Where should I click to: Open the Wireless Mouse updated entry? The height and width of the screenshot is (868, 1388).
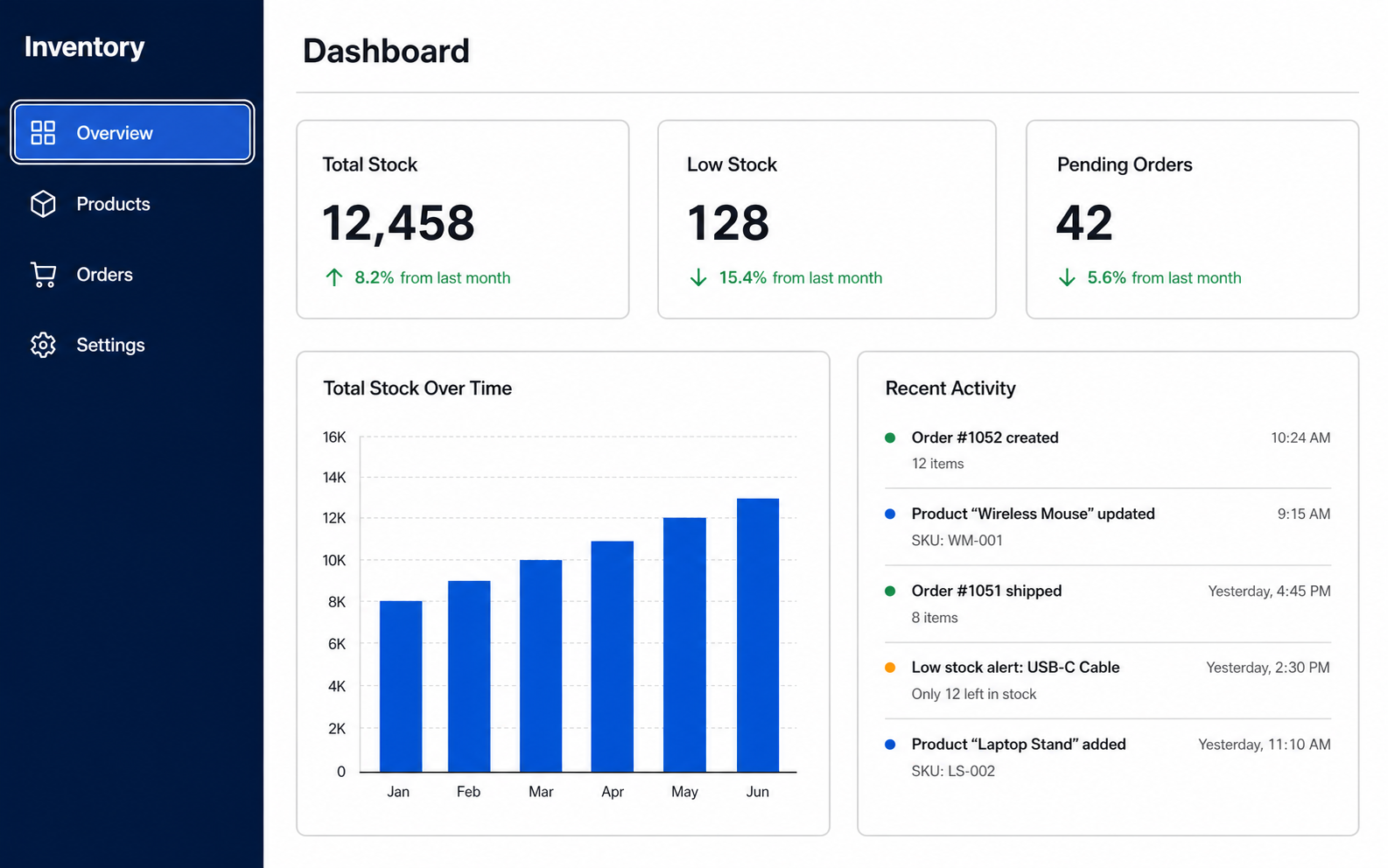tap(1107, 527)
